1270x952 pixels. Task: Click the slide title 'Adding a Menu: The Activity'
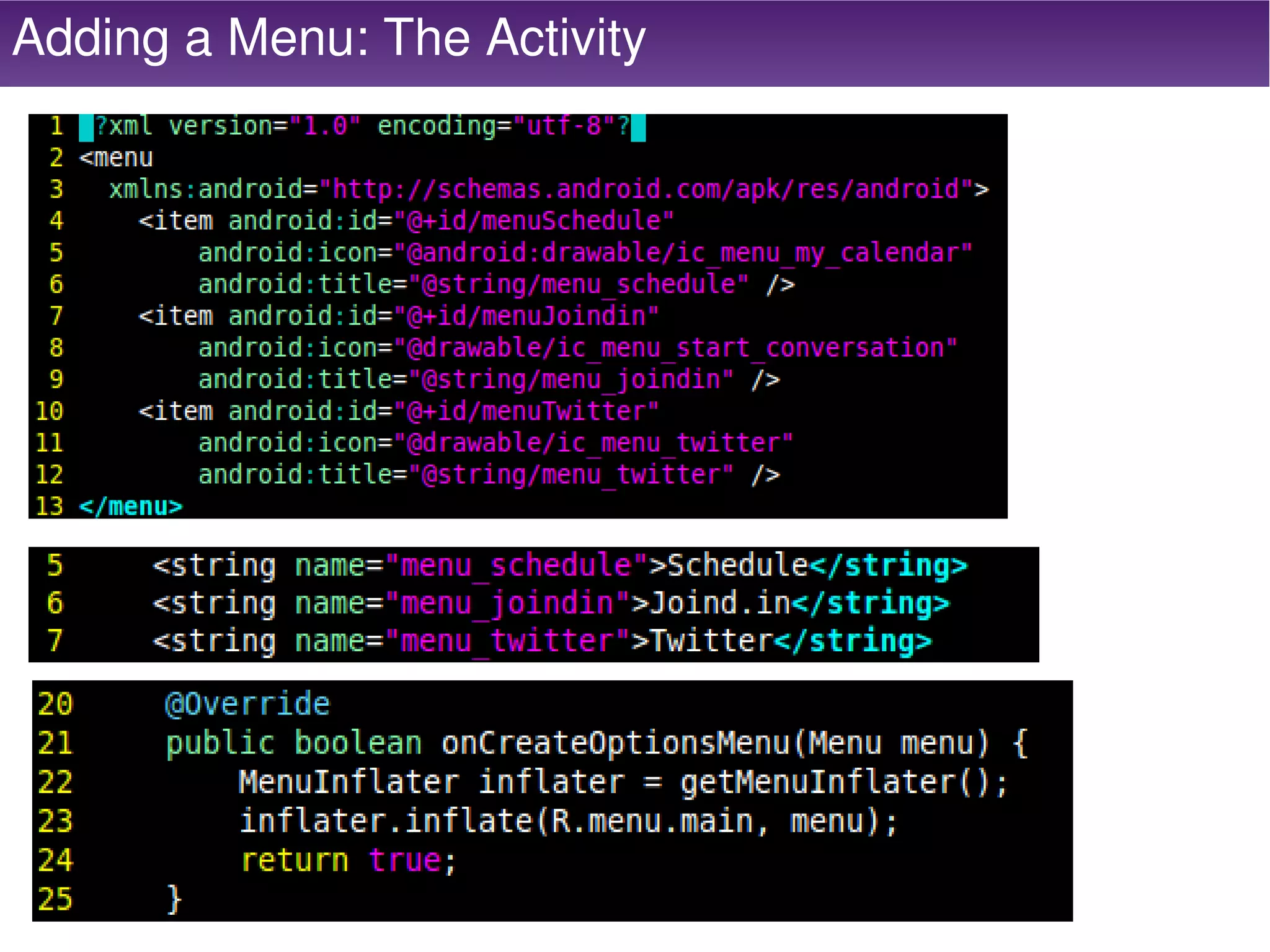click(329, 38)
